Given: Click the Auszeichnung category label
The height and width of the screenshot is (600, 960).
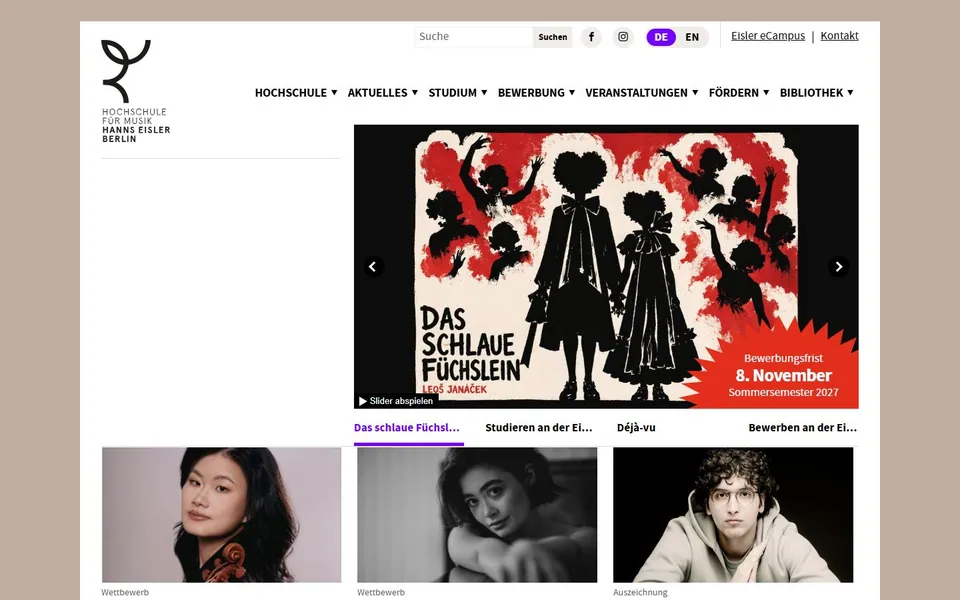Looking at the screenshot, I should point(640,593).
